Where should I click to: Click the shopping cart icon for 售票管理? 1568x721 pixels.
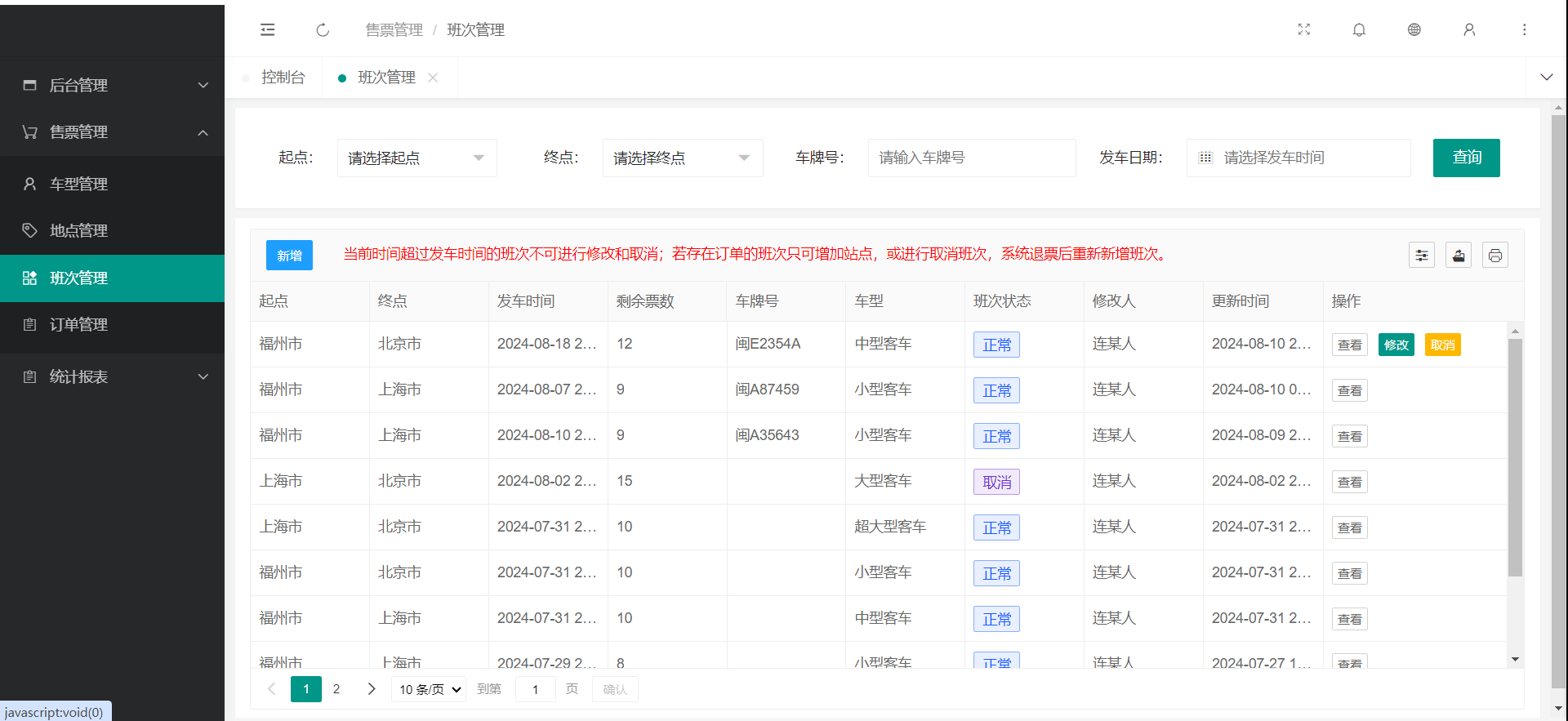click(x=30, y=131)
